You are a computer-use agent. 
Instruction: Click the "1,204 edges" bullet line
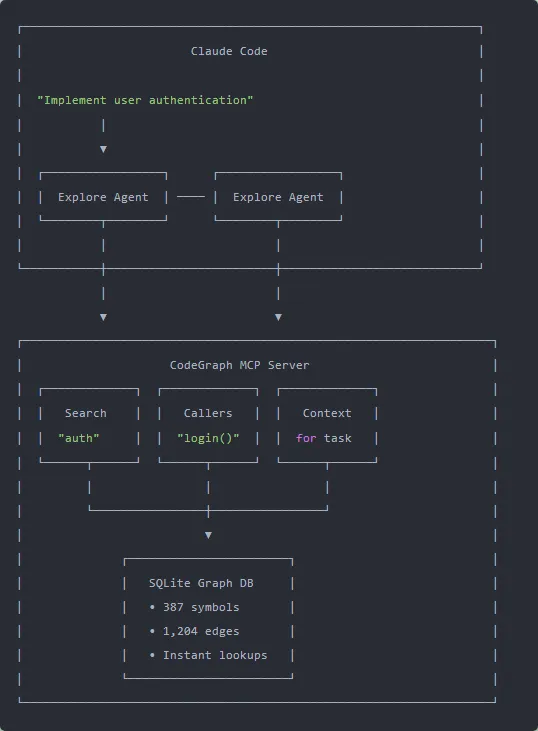pyautogui.click(x=194, y=631)
